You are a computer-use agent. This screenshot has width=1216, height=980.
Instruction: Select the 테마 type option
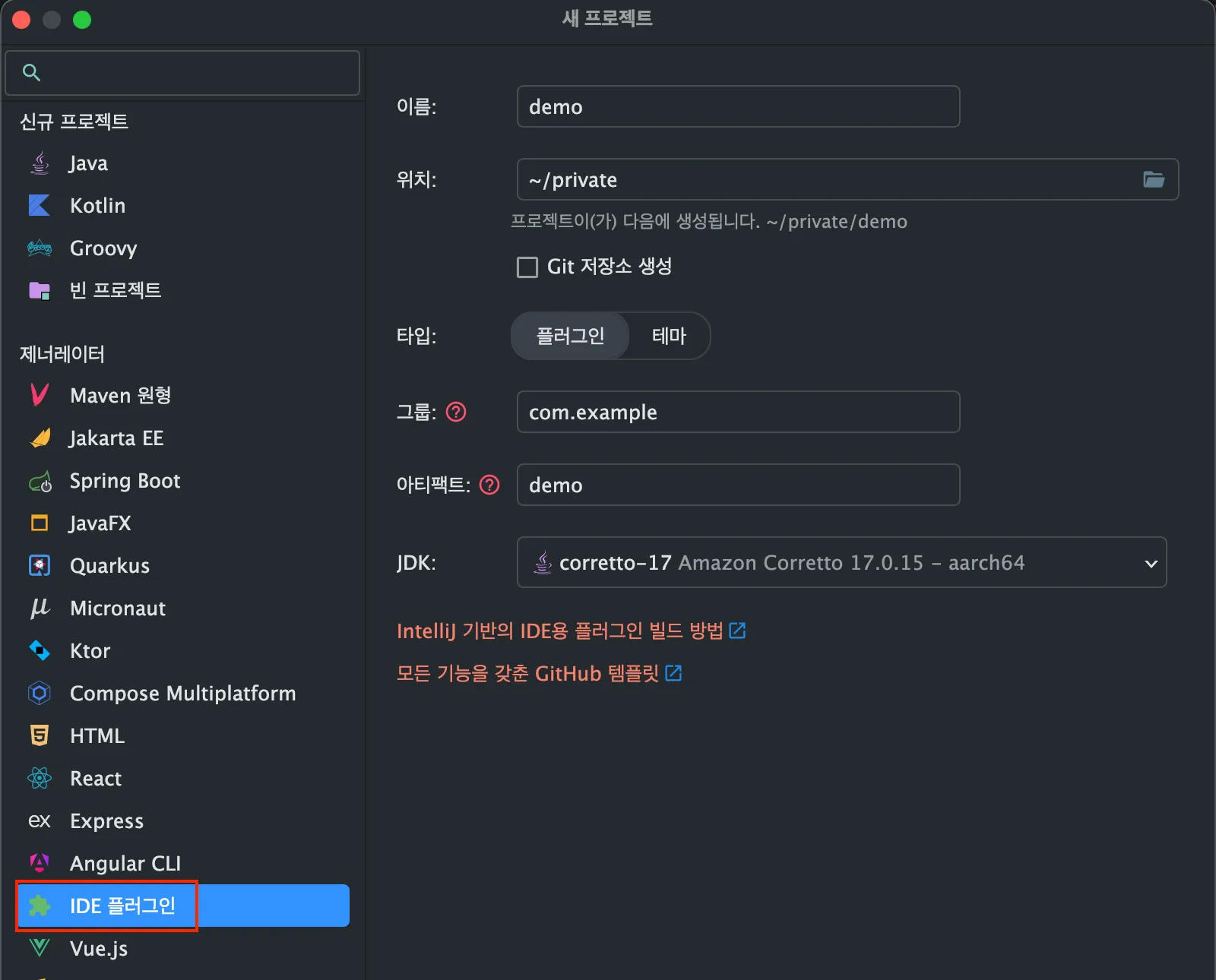click(669, 336)
